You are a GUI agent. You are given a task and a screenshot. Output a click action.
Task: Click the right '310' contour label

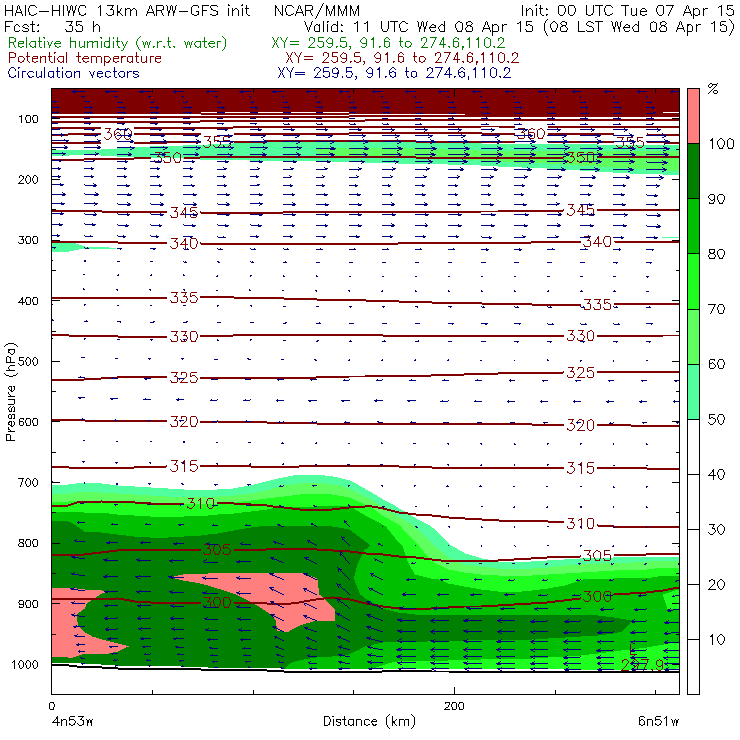click(x=580, y=523)
